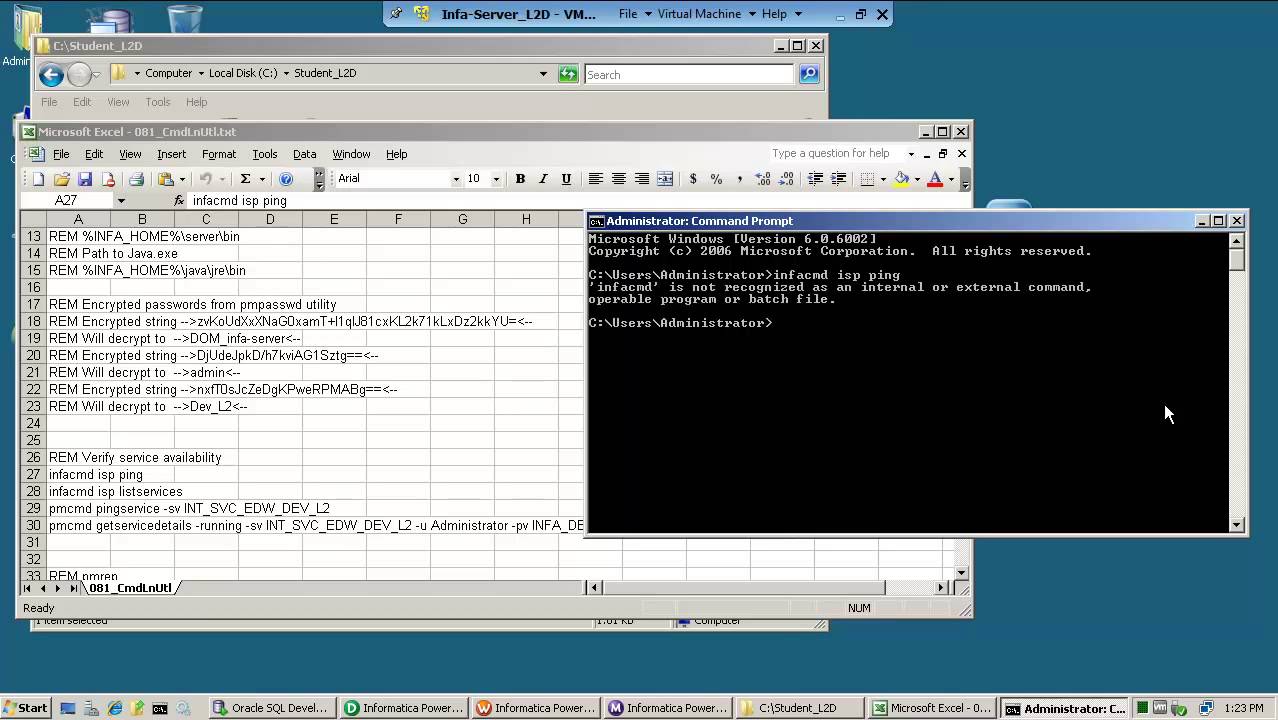Open Excel Help question mark icon

point(286,179)
